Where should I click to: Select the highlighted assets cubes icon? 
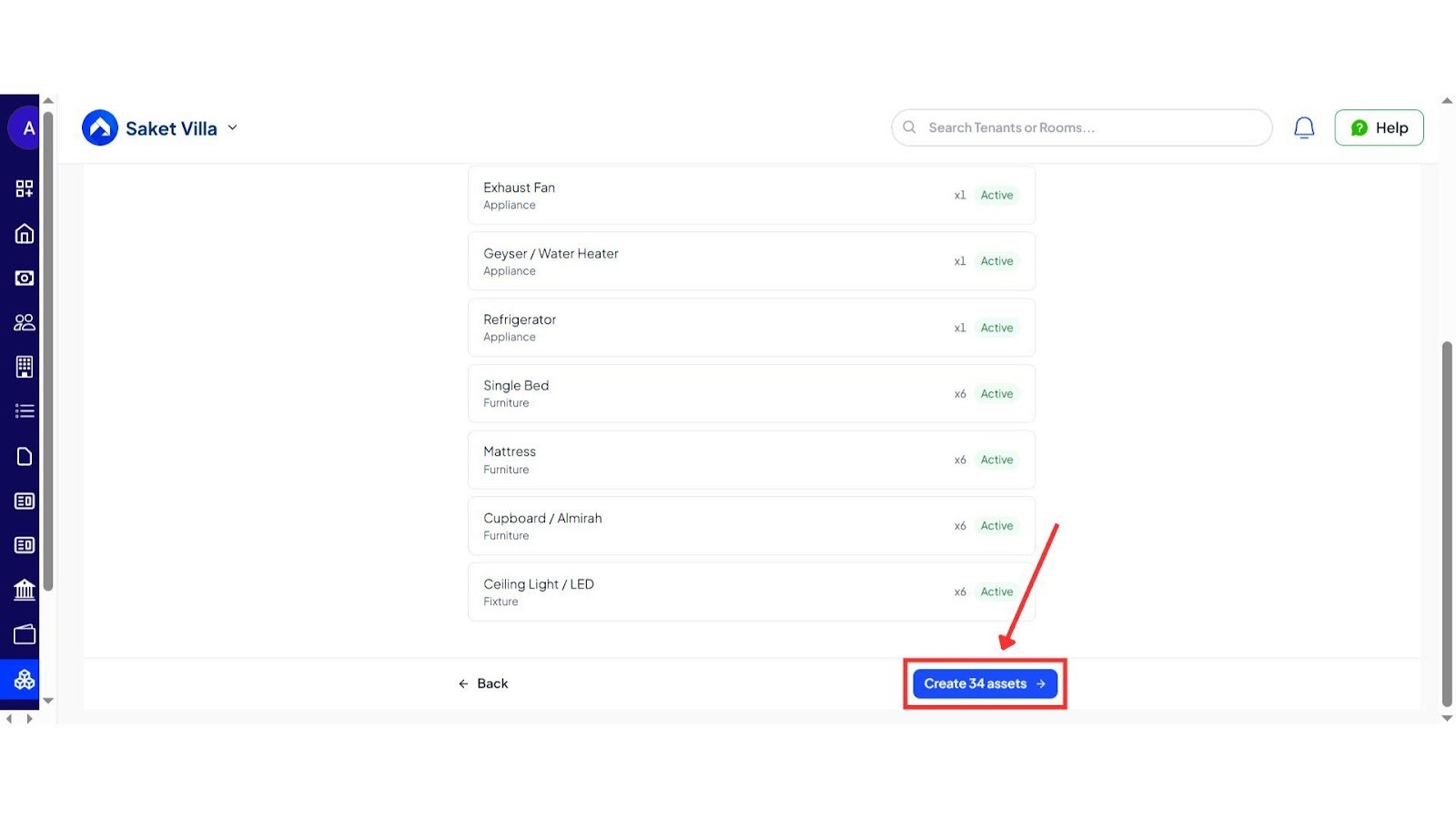tap(25, 680)
